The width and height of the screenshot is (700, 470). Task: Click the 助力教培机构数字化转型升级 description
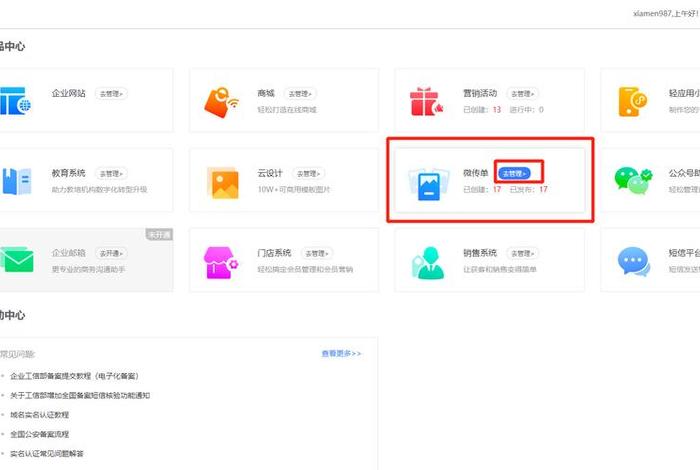(100, 190)
